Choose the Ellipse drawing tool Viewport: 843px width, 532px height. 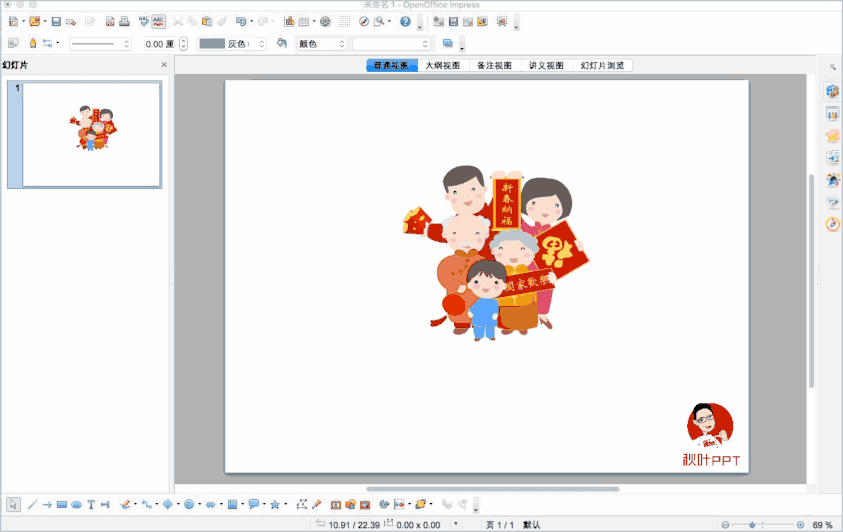tap(76, 505)
